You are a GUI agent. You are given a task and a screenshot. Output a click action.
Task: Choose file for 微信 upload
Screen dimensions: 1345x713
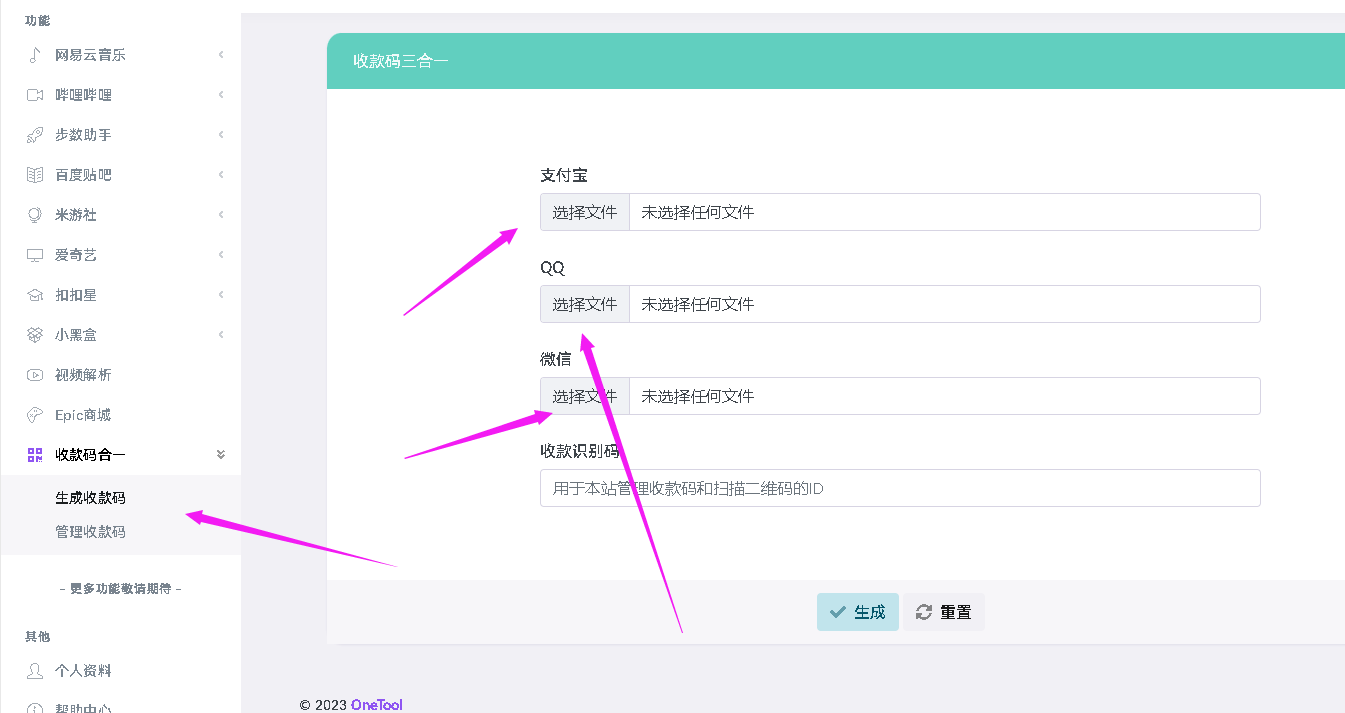[x=585, y=396]
